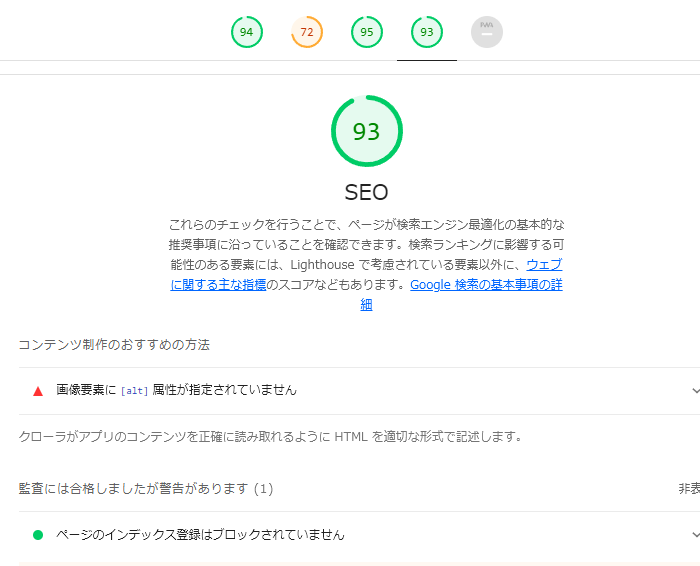The height and width of the screenshot is (566, 700).
Task: Switch to the 95 score gauge
Action: coord(367,32)
